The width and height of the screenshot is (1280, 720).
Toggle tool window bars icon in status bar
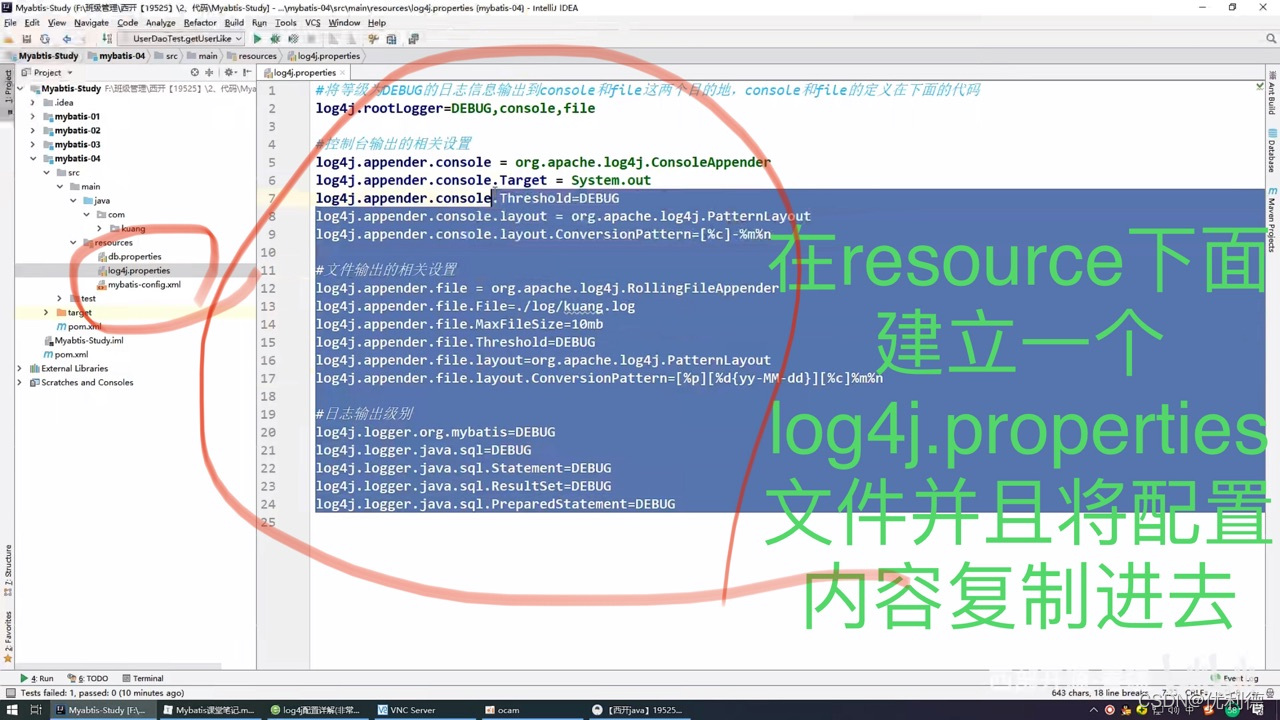click(9, 693)
